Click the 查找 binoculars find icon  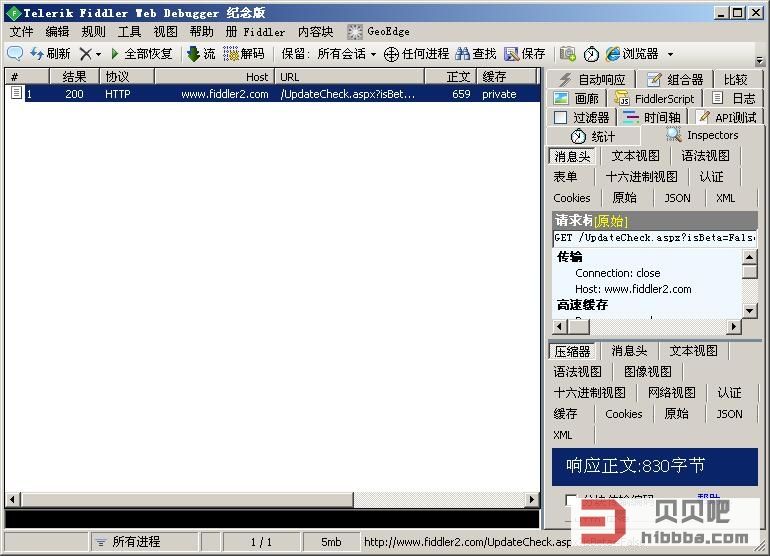coord(462,54)
